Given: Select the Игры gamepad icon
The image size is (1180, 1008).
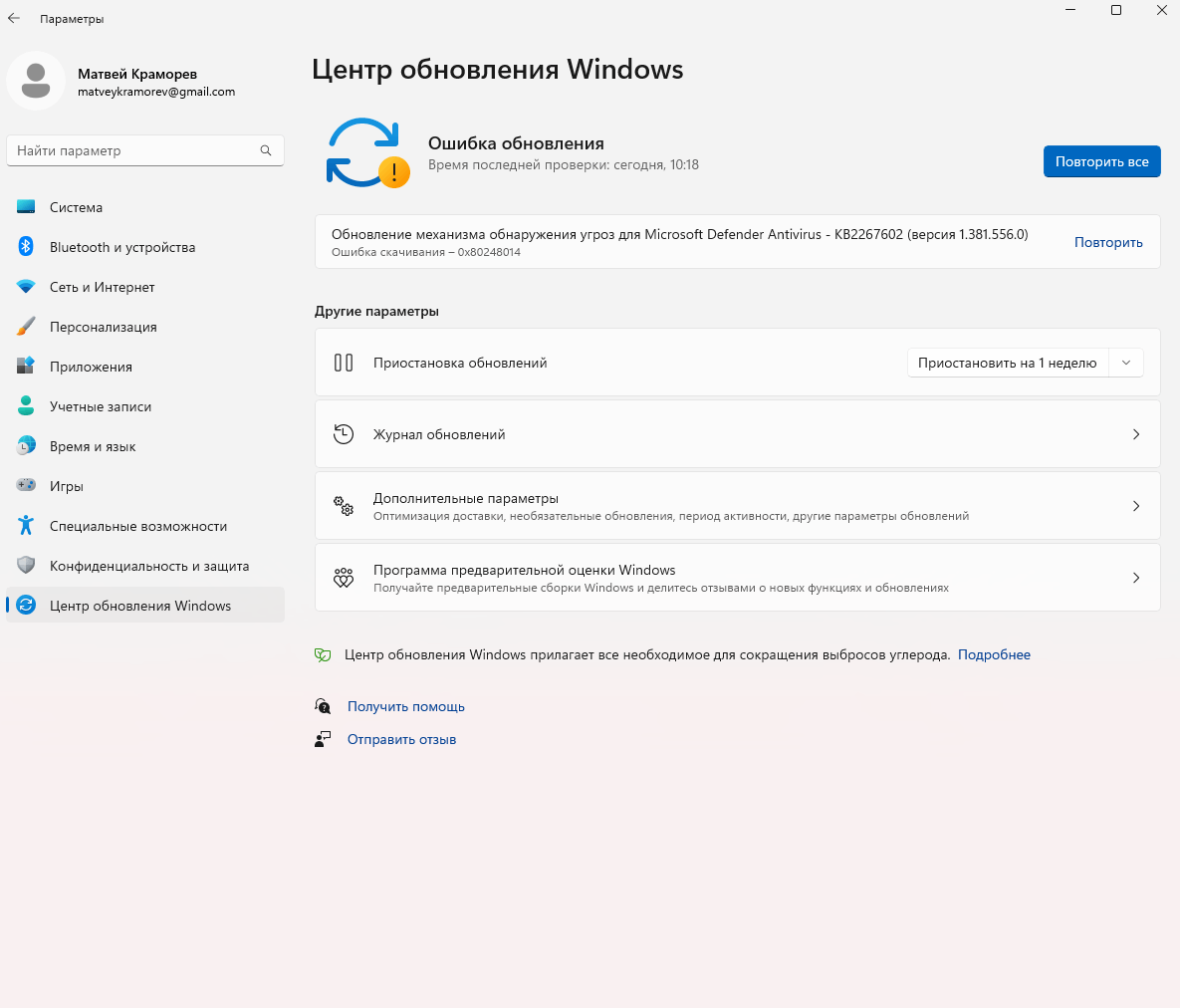Looking at the screenshot, I should (27, 486).
